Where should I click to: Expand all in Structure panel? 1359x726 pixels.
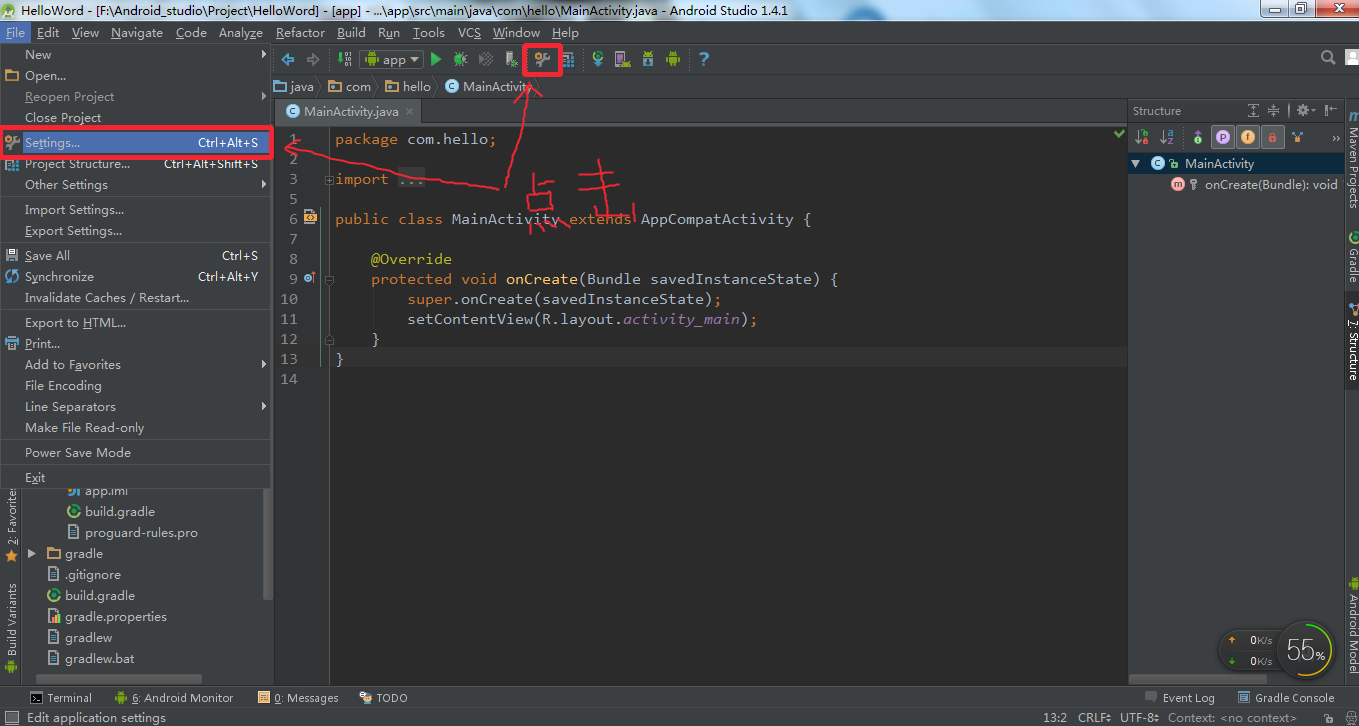1253,111
